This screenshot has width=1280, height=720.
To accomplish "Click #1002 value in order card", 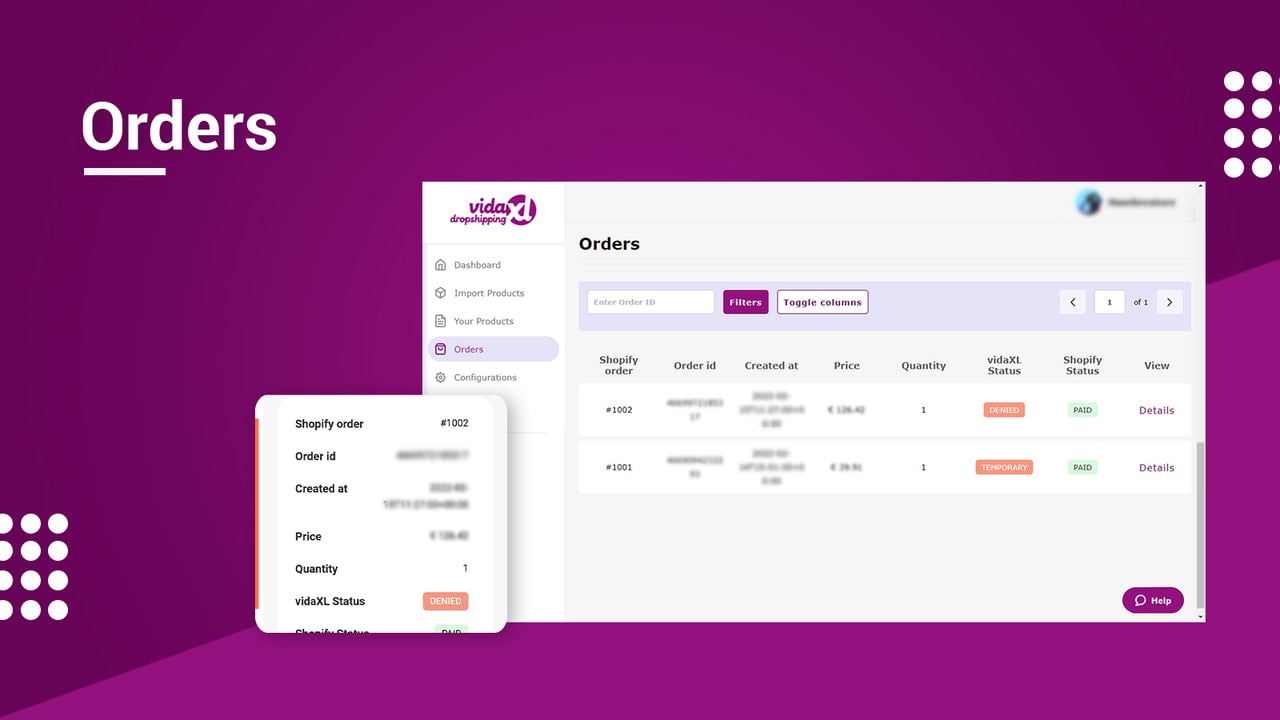I will click(454, 423).
